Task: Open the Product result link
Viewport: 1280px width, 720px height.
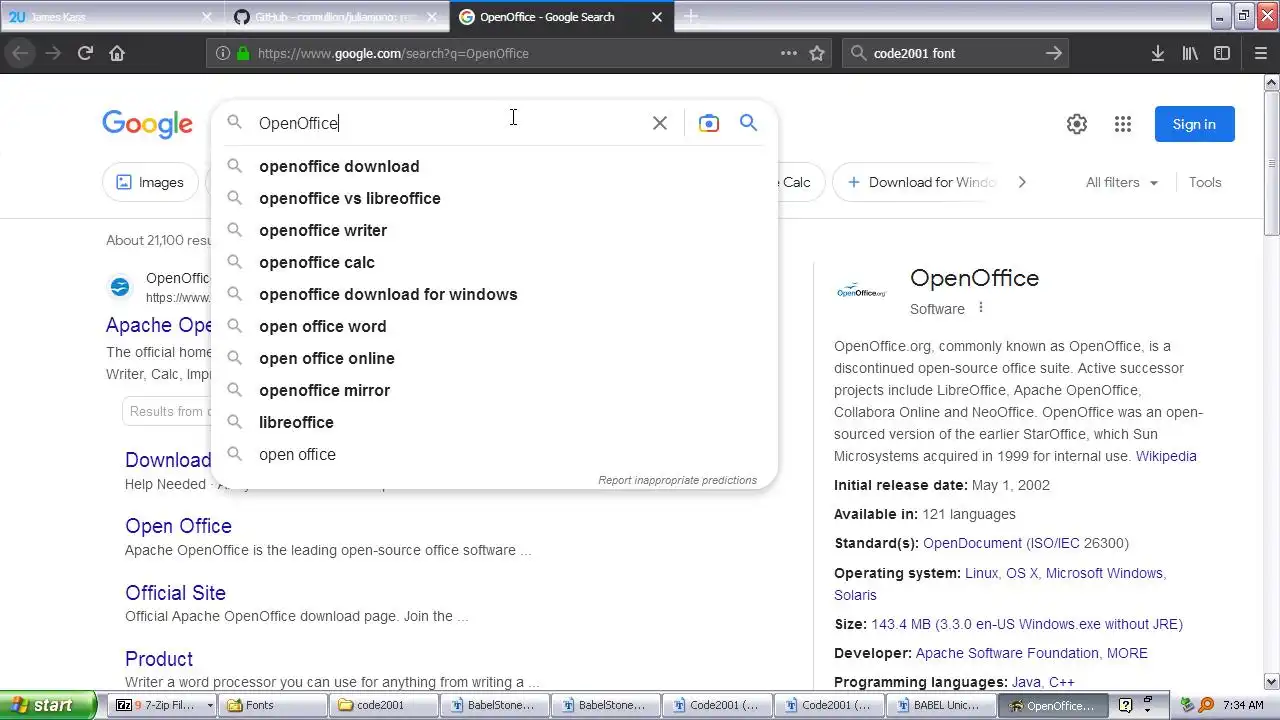Action: (x=159, y=659)
